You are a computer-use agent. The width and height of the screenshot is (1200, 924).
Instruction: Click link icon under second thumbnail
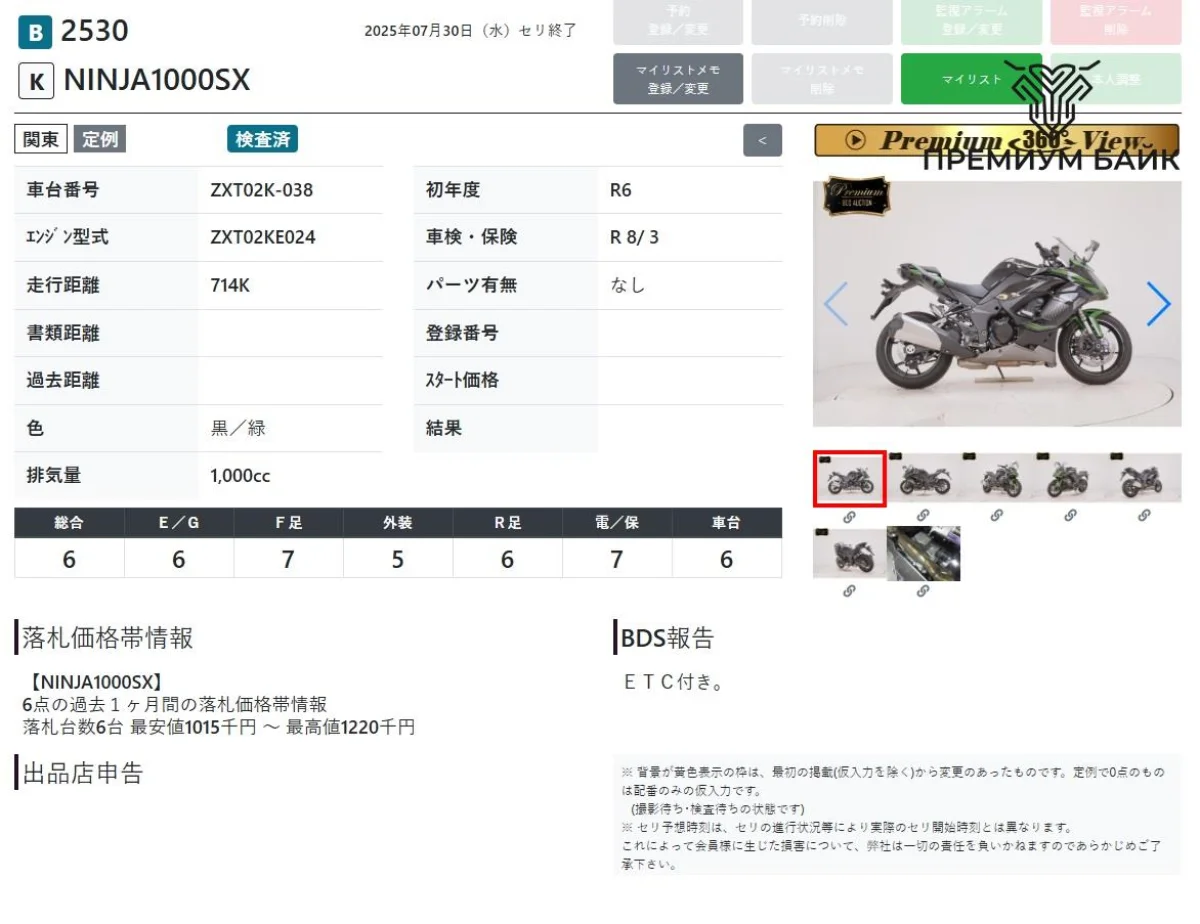coord(923,516)
